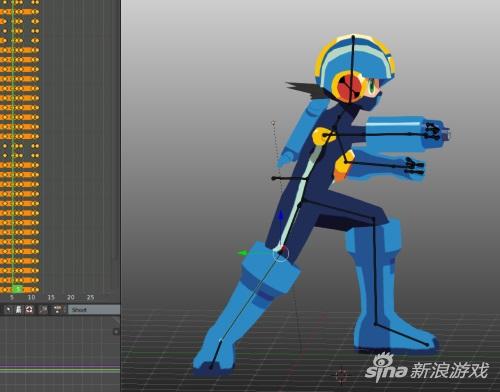Toggle the only-selected arrow icon in dope sheet header

[9, 310]
